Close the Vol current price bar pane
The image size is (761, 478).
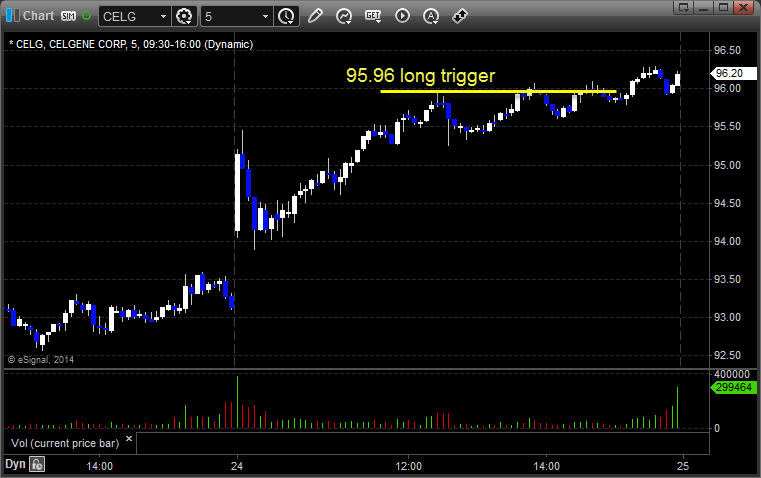[129, 439]
